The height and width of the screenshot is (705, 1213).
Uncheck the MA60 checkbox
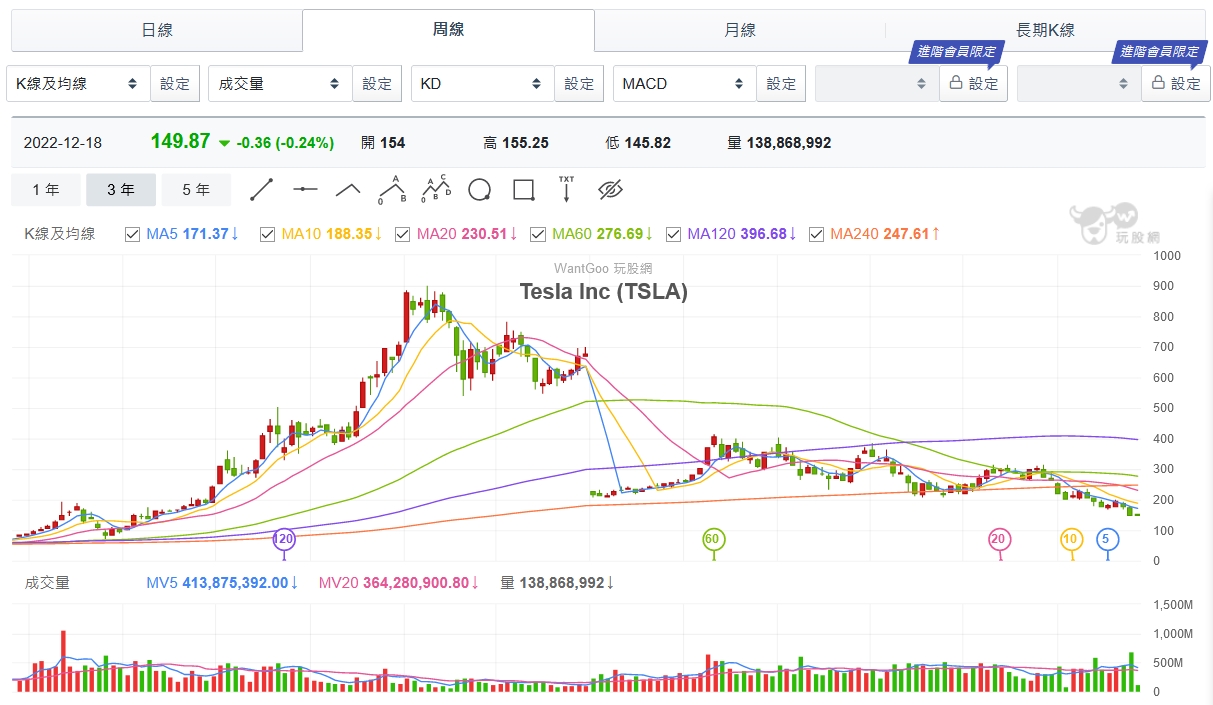[537, 234]
